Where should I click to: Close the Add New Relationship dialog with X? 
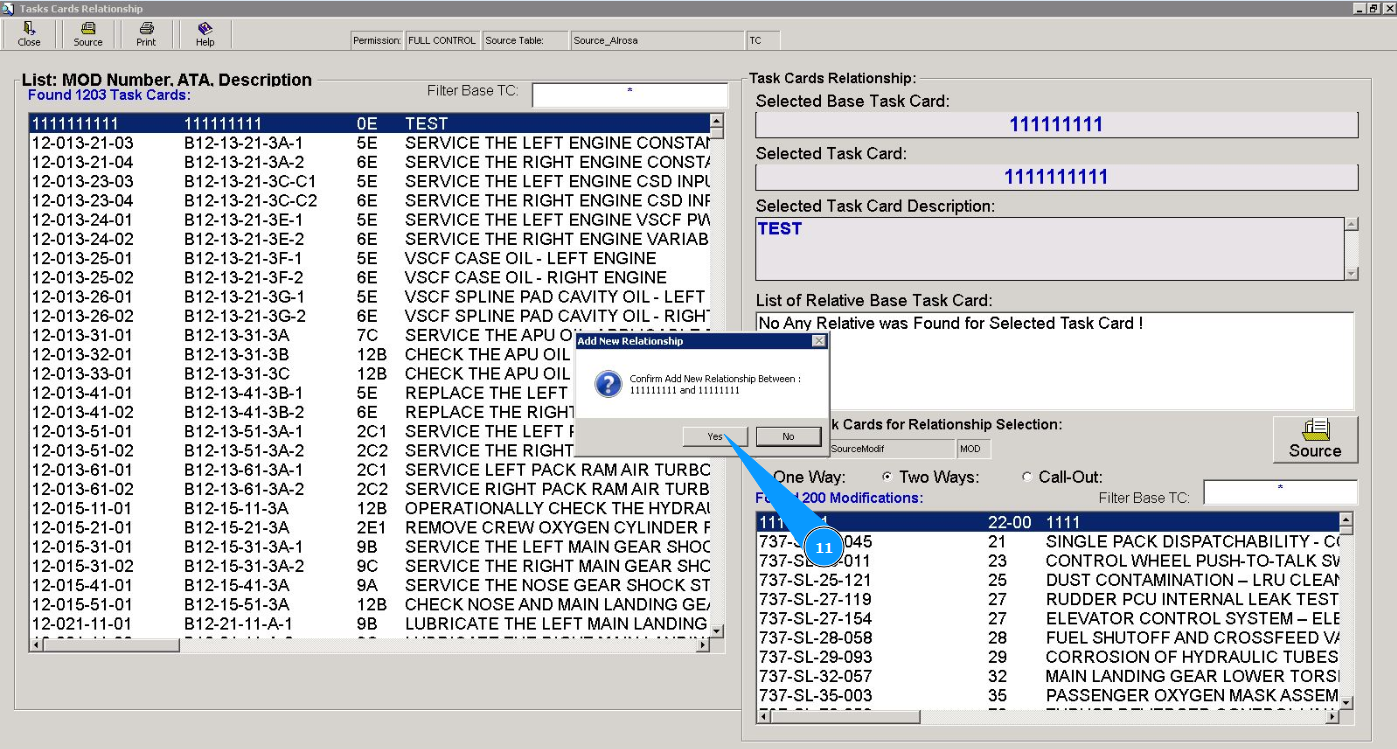819,341
